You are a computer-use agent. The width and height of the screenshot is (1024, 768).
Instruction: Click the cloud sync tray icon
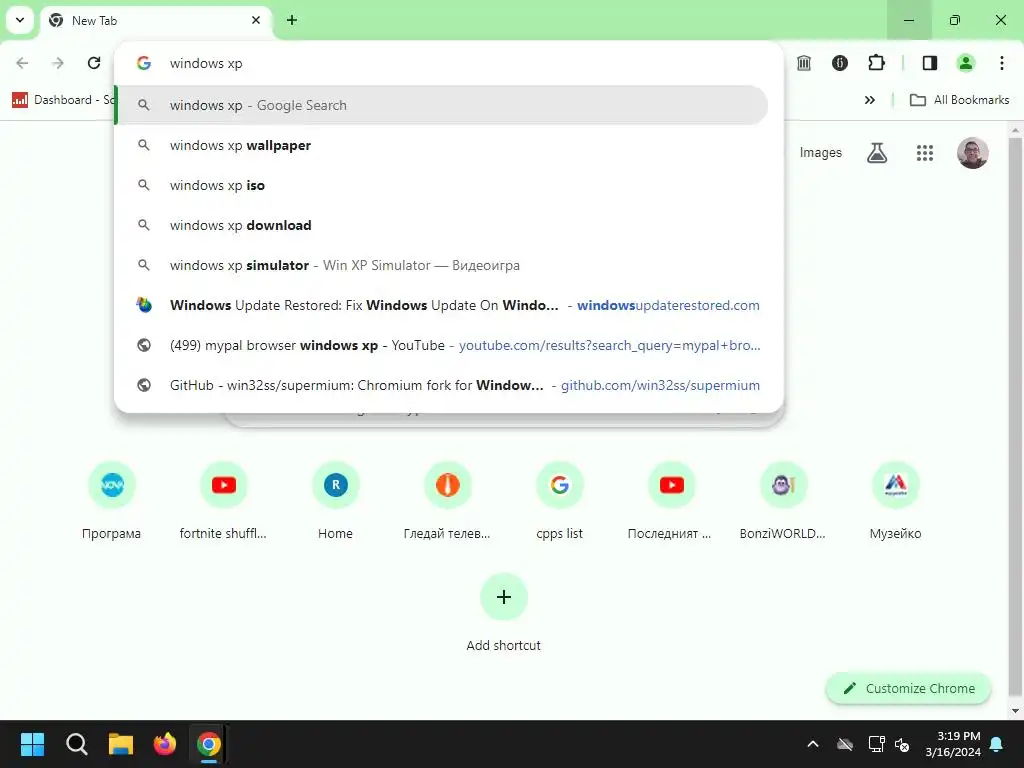(x=845, y=744)
